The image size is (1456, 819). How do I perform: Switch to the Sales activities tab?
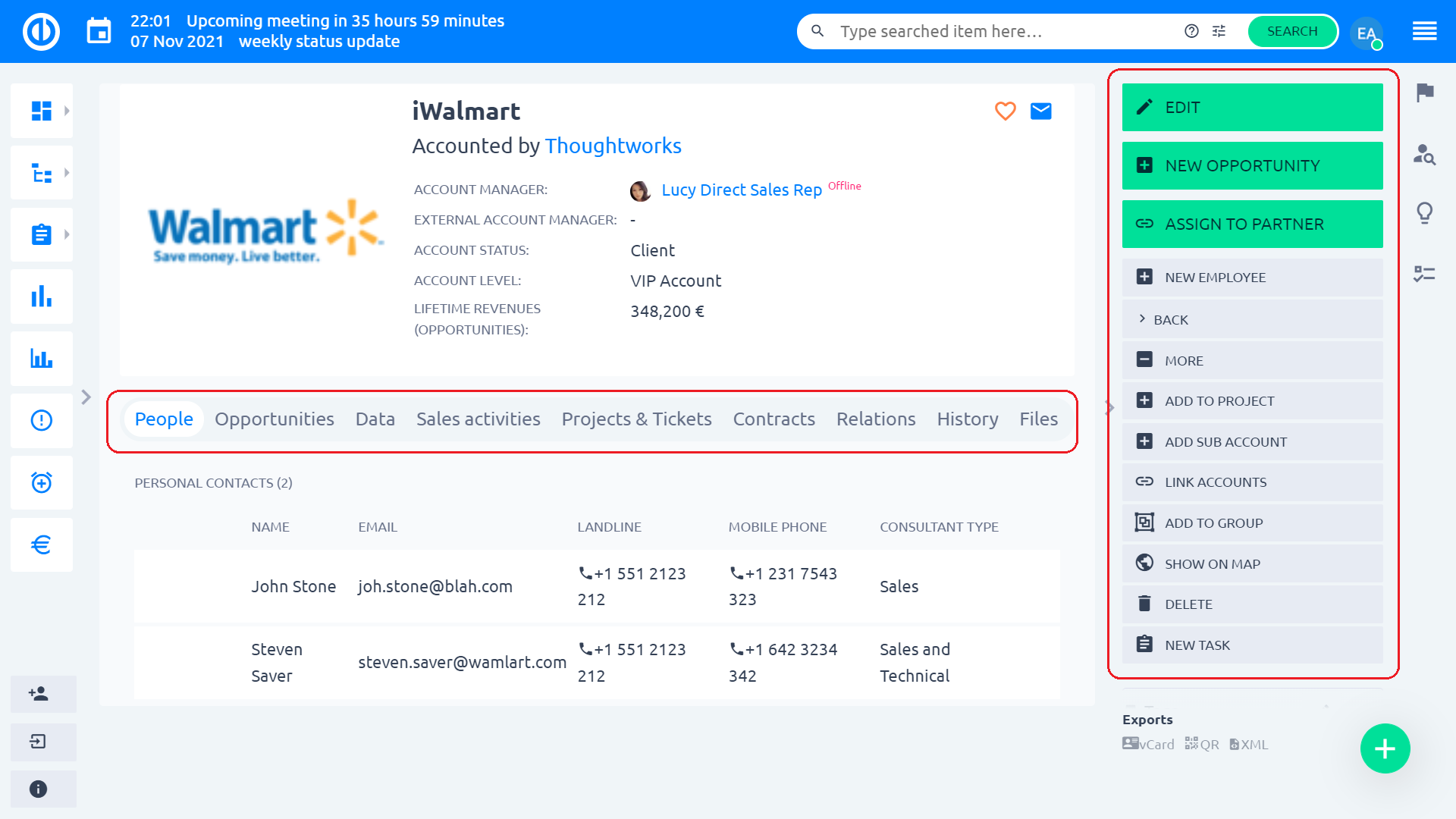coord(478,419)
